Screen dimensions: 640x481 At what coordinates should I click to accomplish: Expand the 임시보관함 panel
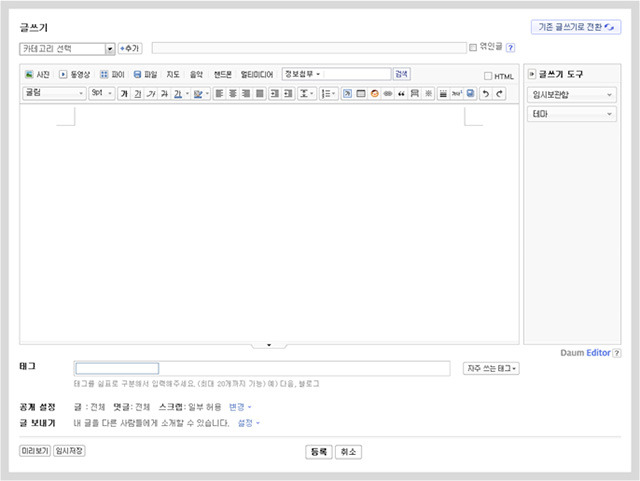pos(571,95)
